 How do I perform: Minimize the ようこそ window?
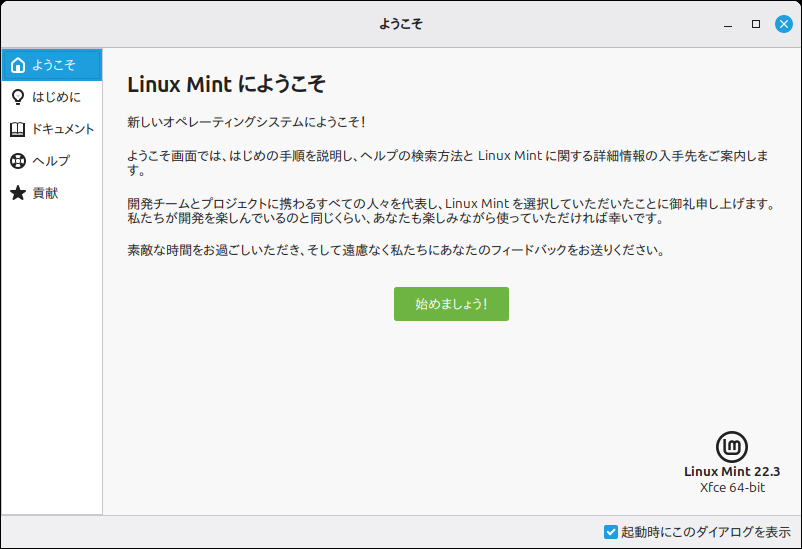click(x=728, y=23)
